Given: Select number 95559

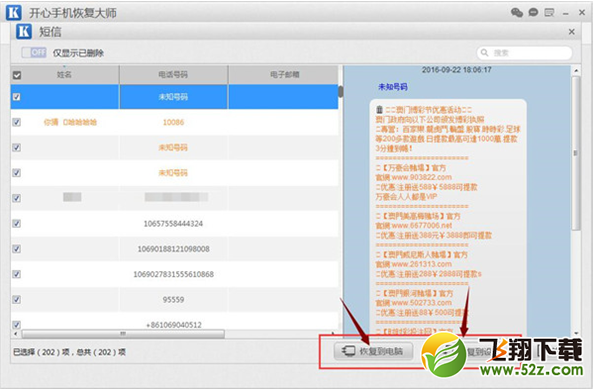Looking at the screenshot, I should pos(173,299).
